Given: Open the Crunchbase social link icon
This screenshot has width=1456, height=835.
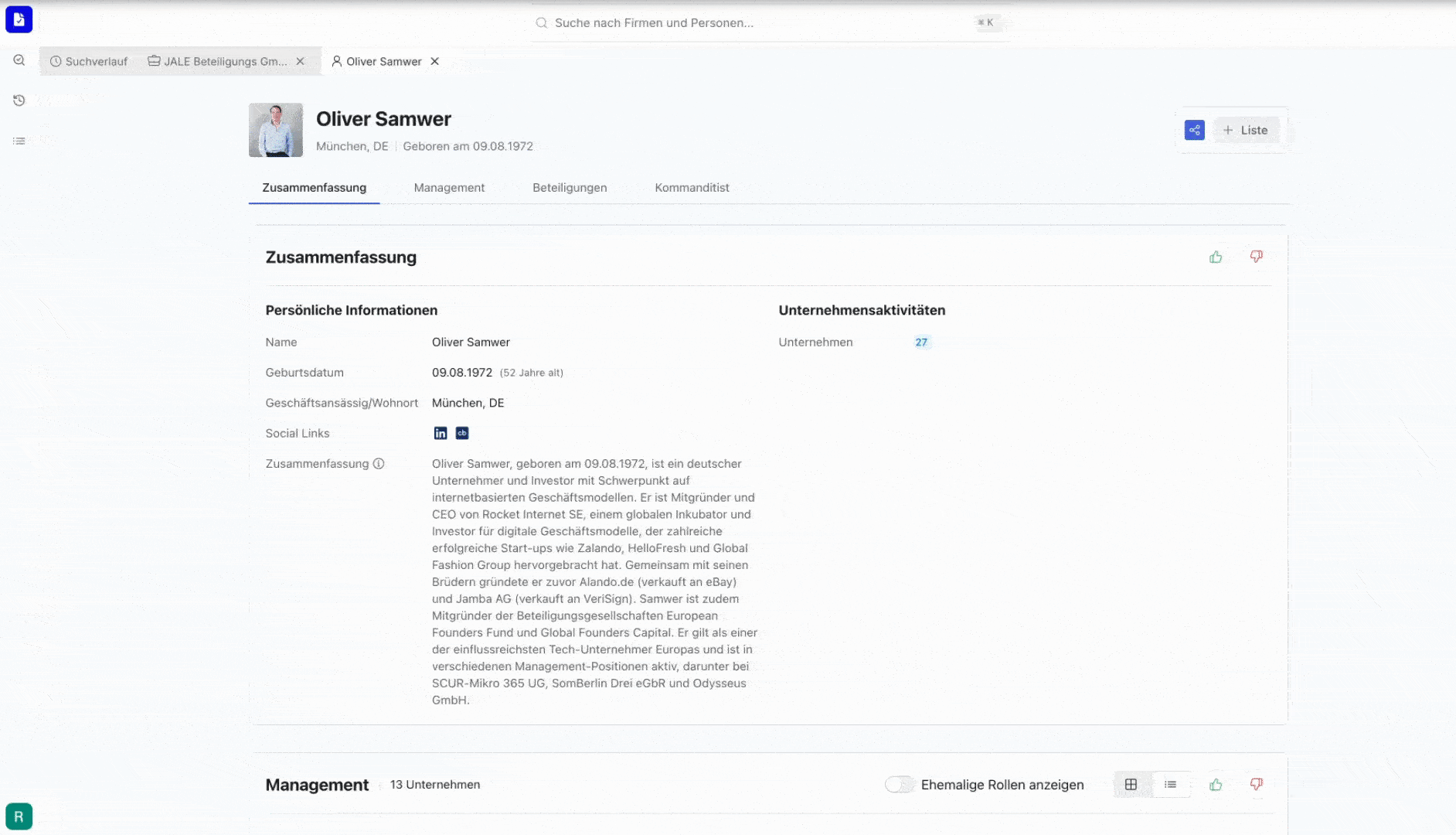Looking at the screenshot, I should tap(462, 433).
